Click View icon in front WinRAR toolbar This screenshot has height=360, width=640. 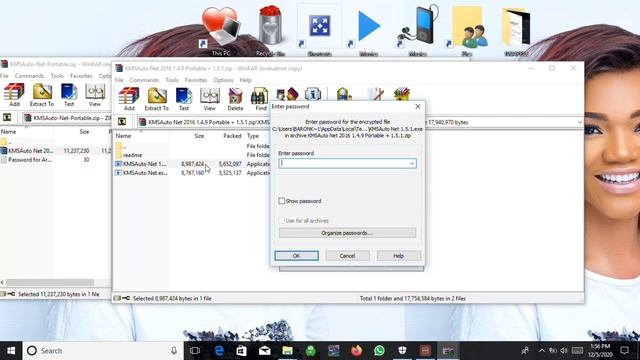[x=209, y=99]
